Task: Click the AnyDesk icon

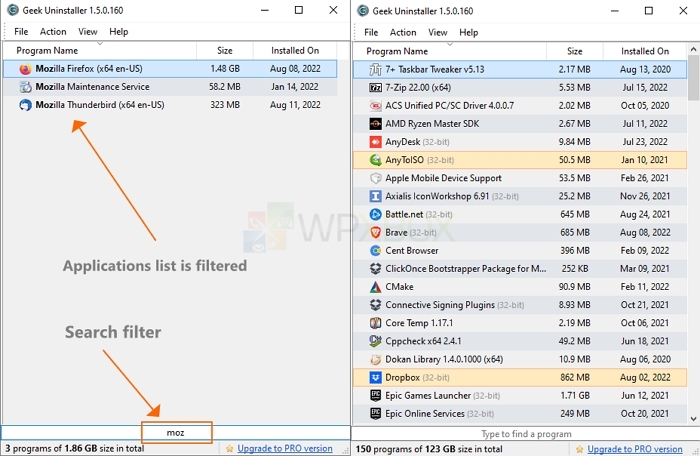Action: point(375,142)
